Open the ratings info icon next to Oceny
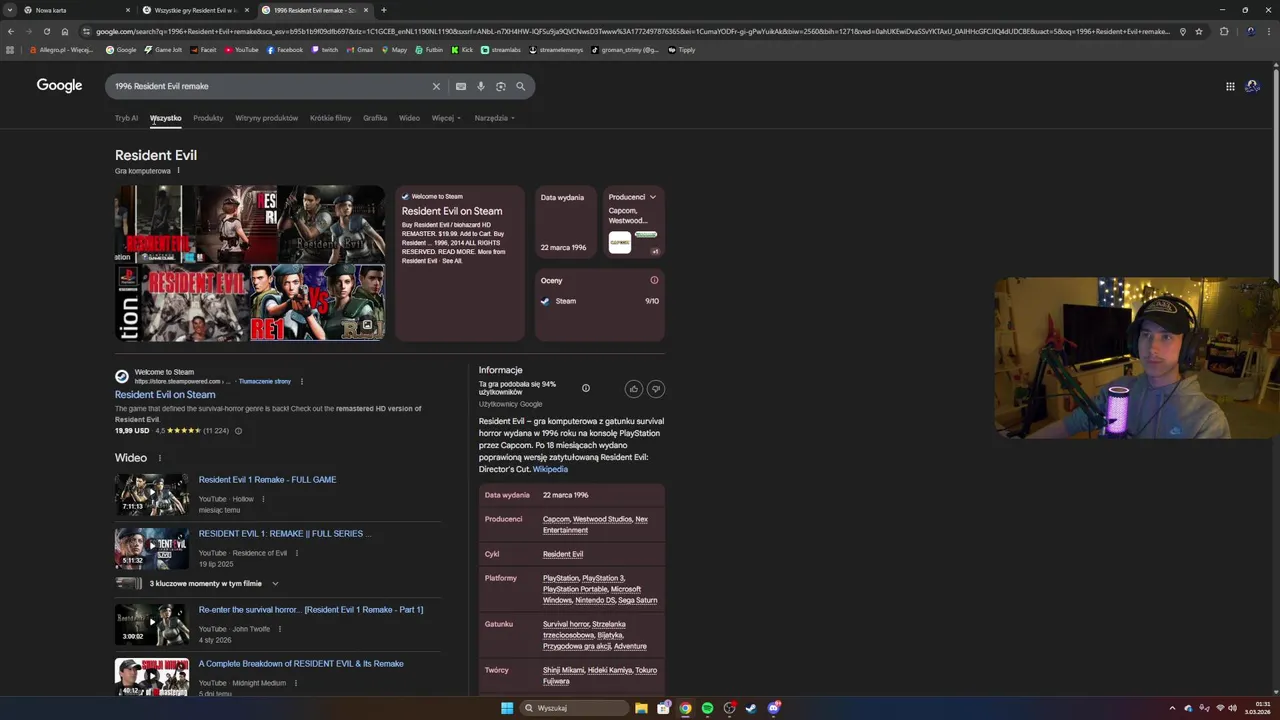Viewport: 1280px width, 720px height. [654, 280]
